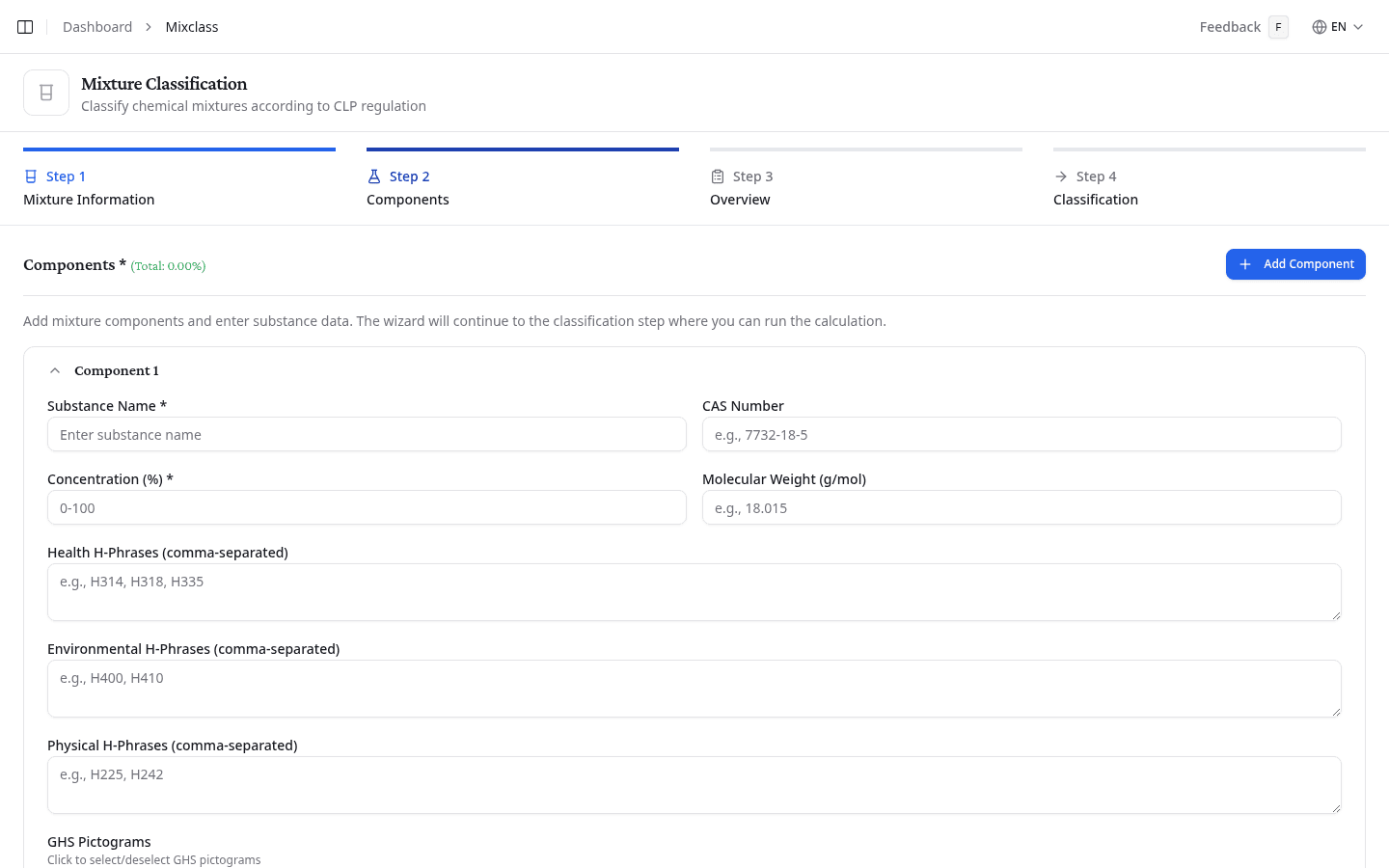This screenshot has width=1389, height=868.
Task: Click the mixture beaker icon beside title
Action: [46, 93]
